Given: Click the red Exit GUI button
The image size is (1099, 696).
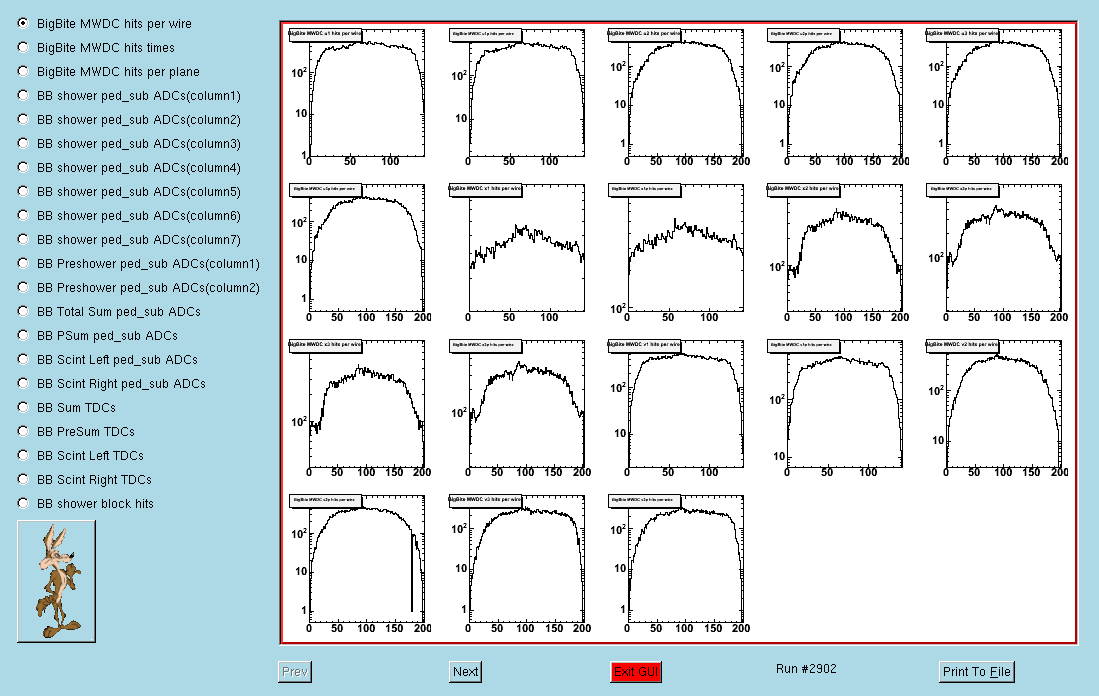Looking at the screenshot, I should (x=636, y=671).
